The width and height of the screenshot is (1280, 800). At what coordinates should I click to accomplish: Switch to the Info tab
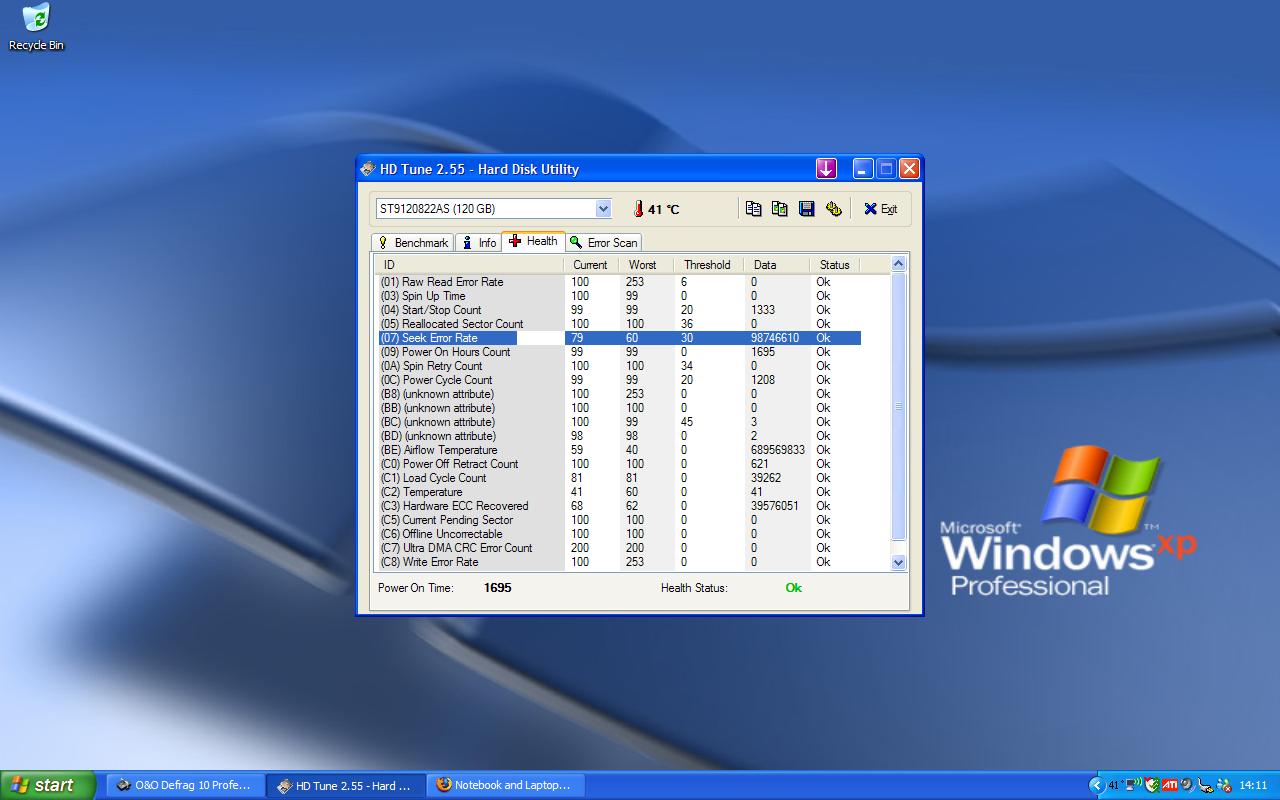[478, 243]
